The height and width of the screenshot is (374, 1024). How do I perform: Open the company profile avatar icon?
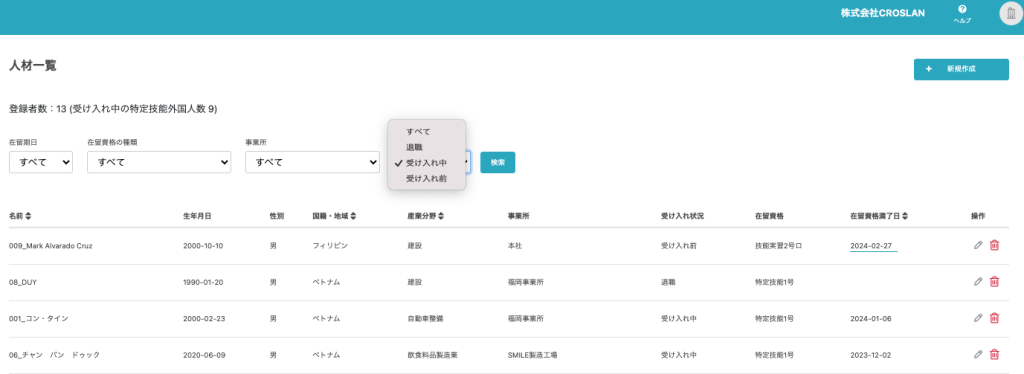coord(1011,14)
